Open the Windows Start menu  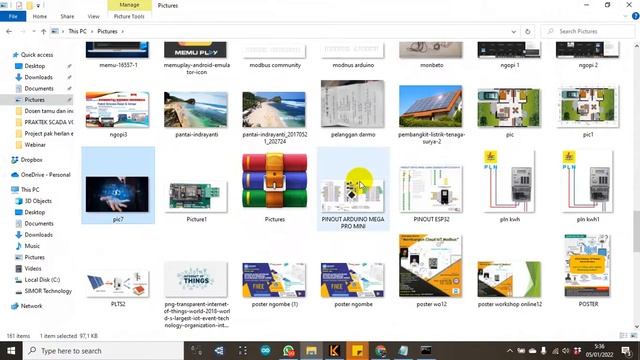[x=11, y=351]
